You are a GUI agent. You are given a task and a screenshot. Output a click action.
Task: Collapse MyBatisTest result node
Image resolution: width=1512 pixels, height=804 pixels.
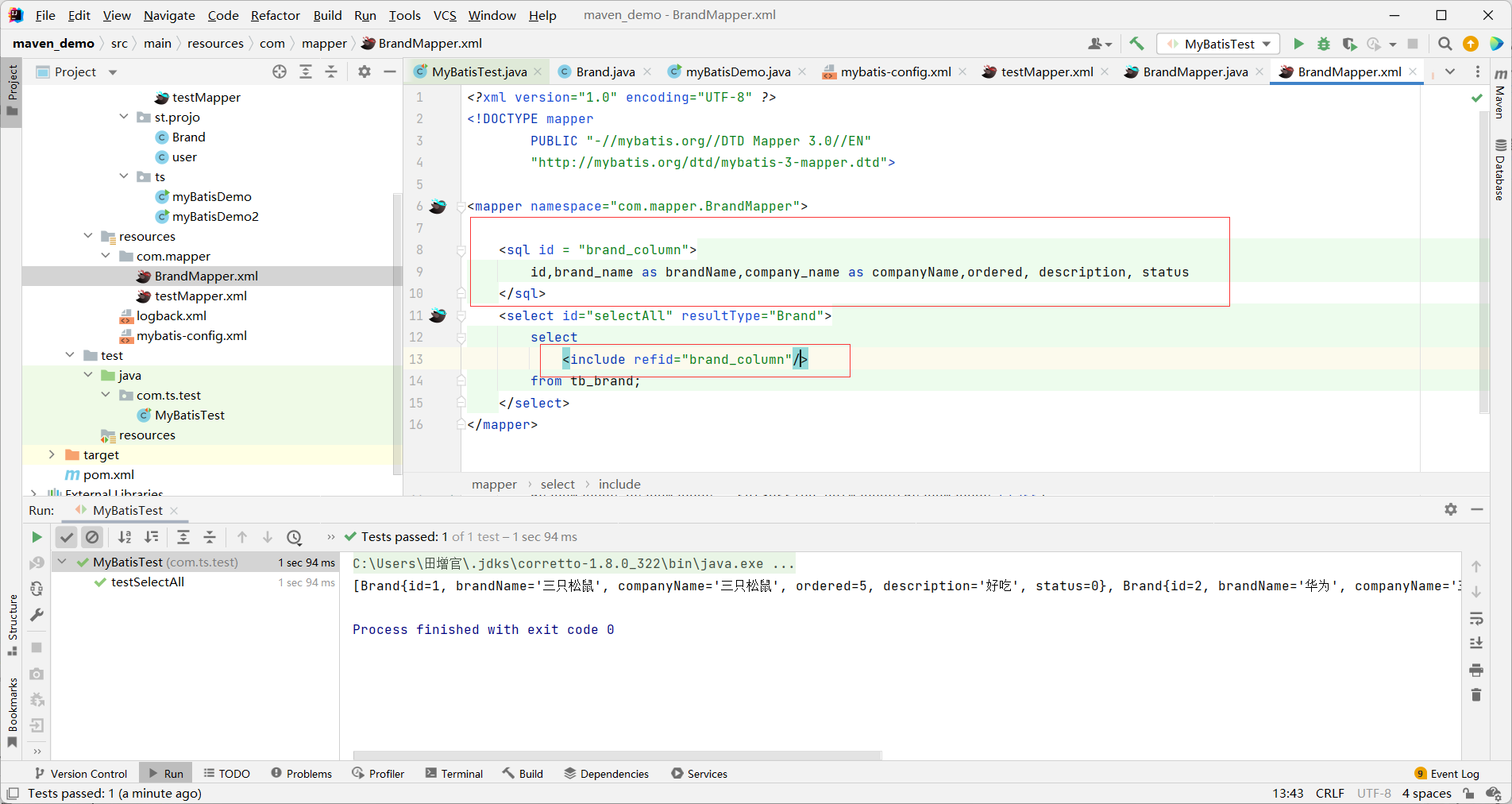click(62, 562)
